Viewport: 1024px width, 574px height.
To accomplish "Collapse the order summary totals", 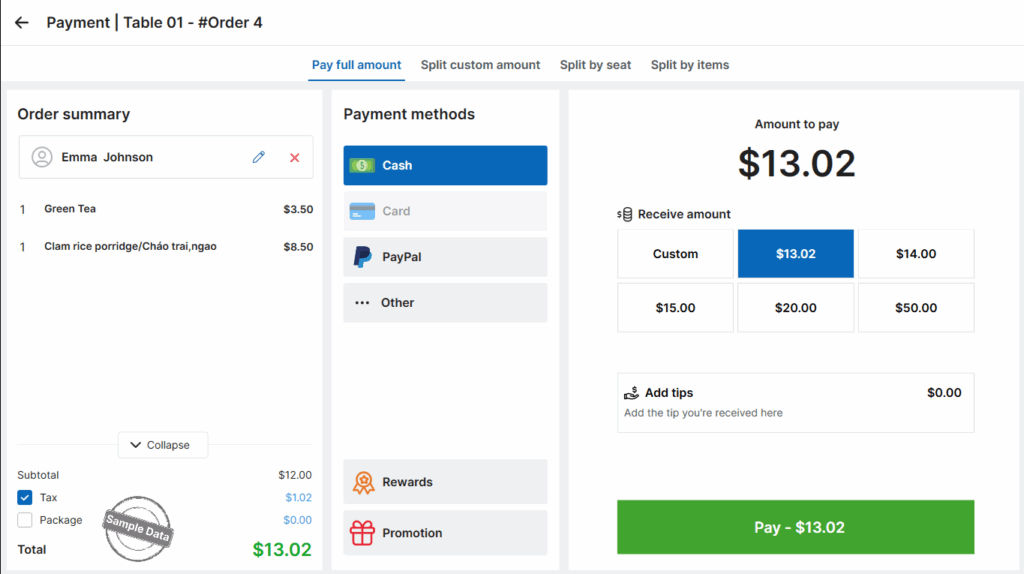I will 162,445.
